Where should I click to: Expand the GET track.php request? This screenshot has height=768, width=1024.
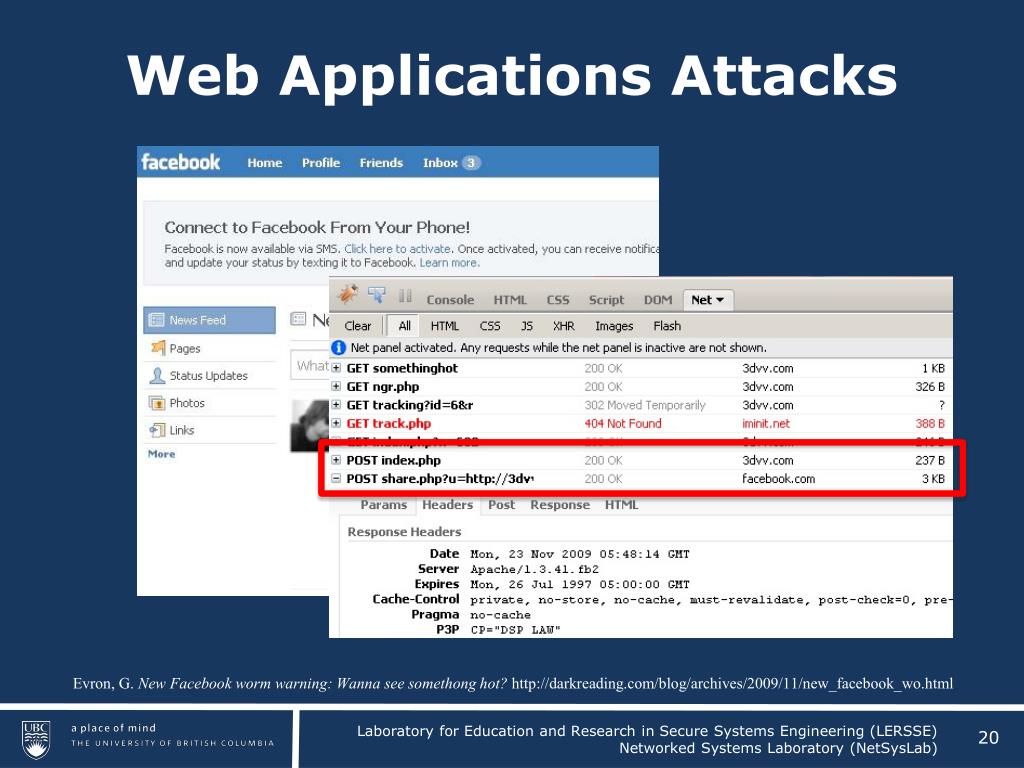(x=336, y=423)
